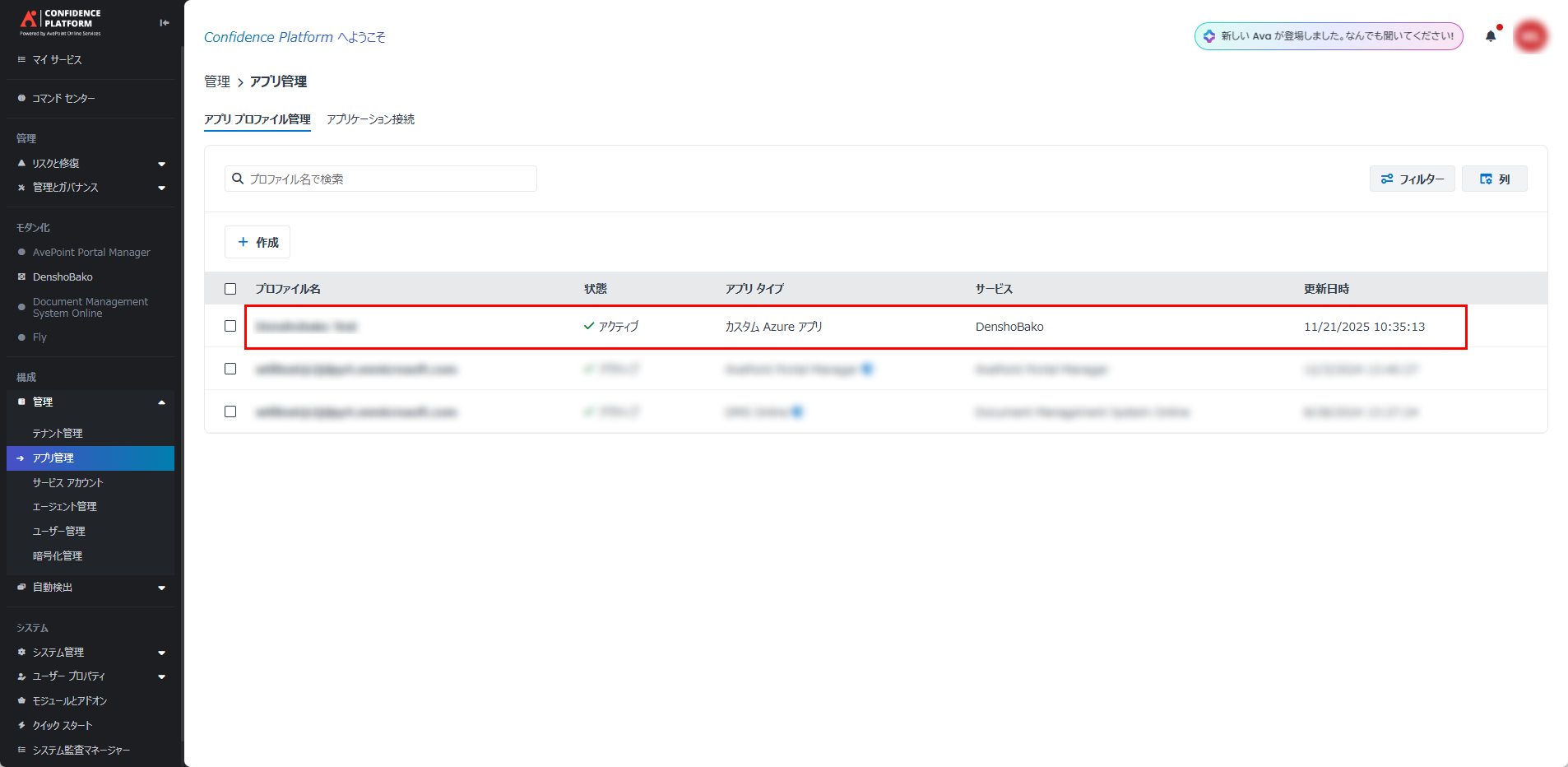Expand the システム管理 menu arrow

pyautogui.click(x=161, y=653)
